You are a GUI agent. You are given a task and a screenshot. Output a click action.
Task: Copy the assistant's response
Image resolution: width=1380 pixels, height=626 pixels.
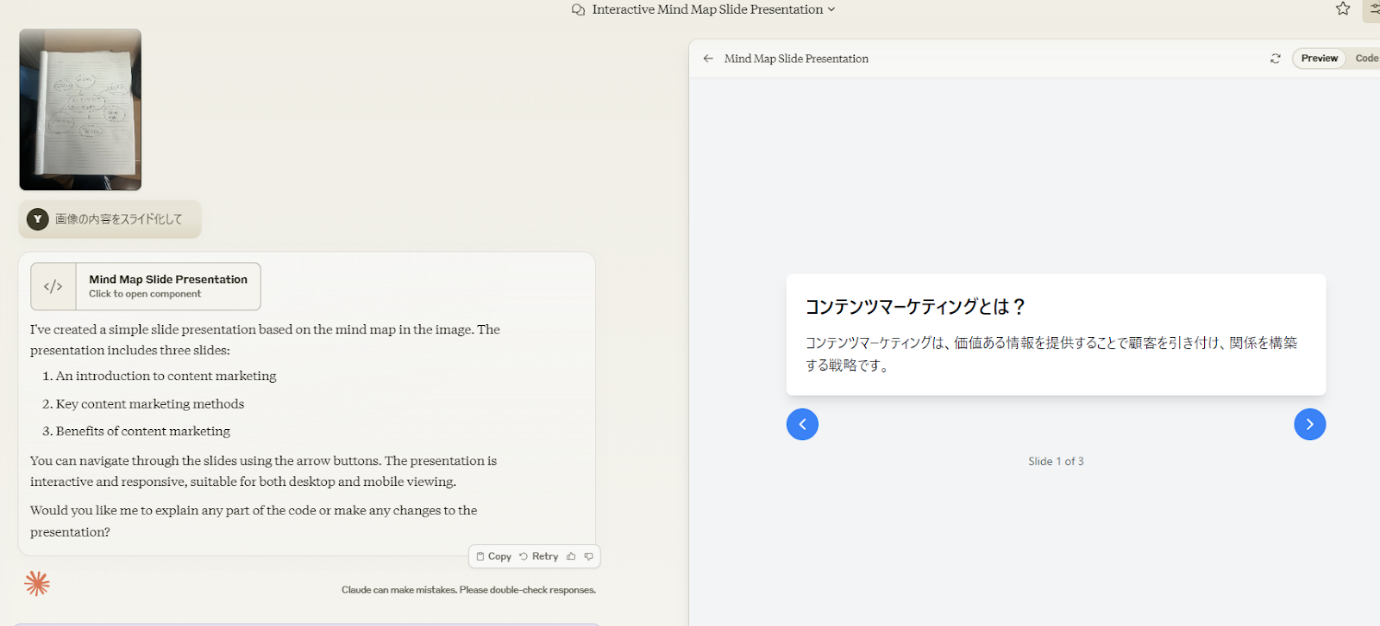[x=494, y=556]
